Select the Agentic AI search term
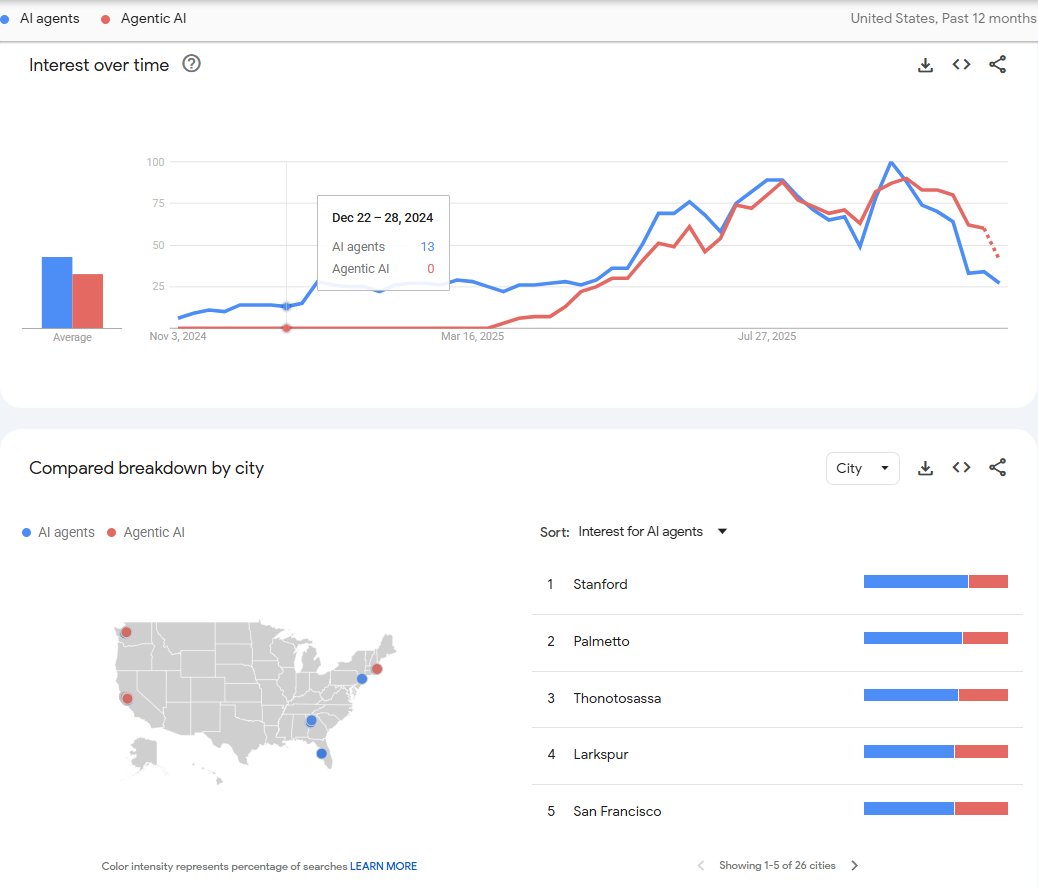Viewport: 1038px width, 889px height. click(x=152, y=19)
